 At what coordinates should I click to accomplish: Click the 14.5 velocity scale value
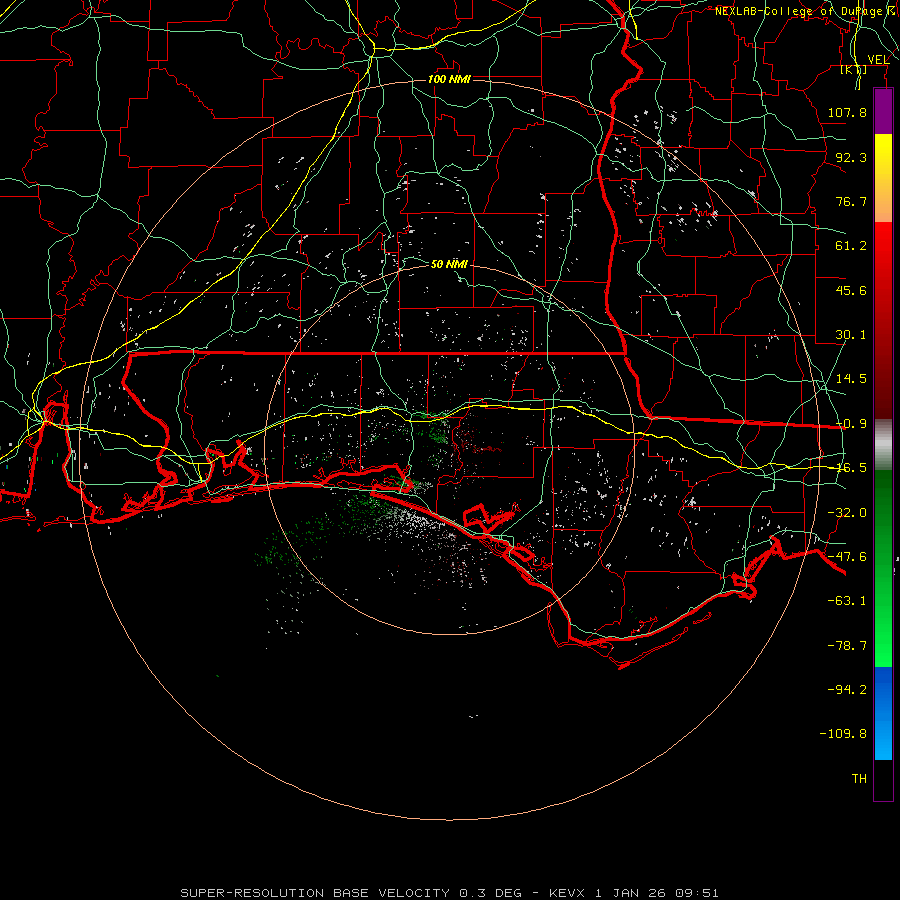point(851,379)
